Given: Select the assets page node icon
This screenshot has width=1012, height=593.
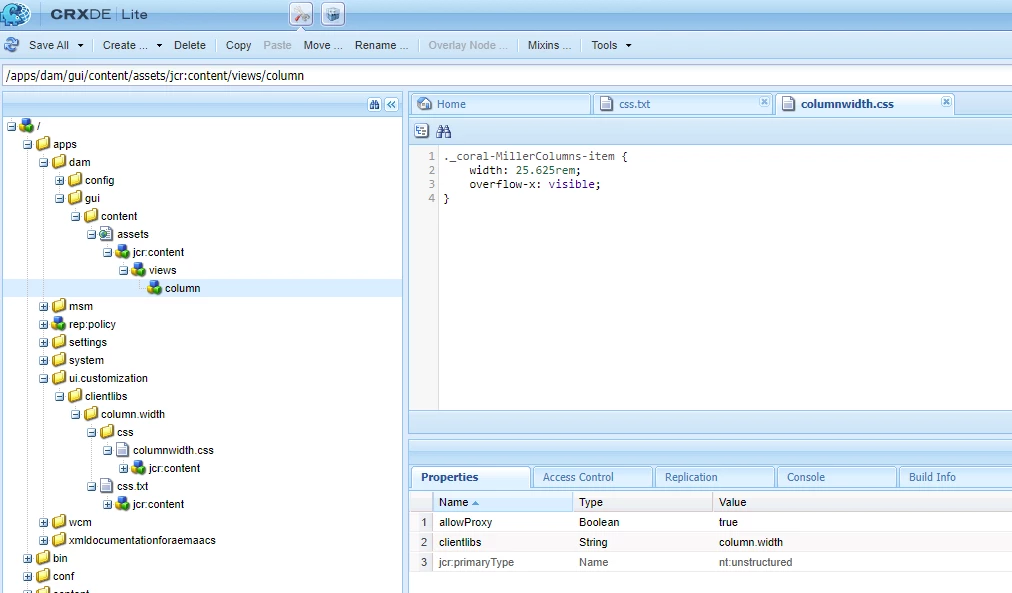Looking at the screenshot, I should click(106, 234).
